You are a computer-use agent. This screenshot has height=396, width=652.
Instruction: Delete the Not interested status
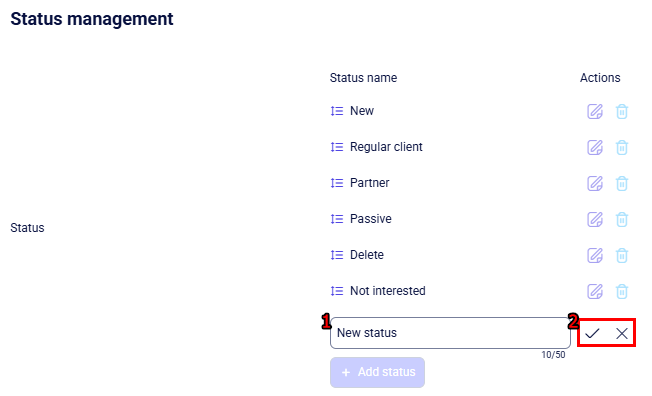coord(622,291)
